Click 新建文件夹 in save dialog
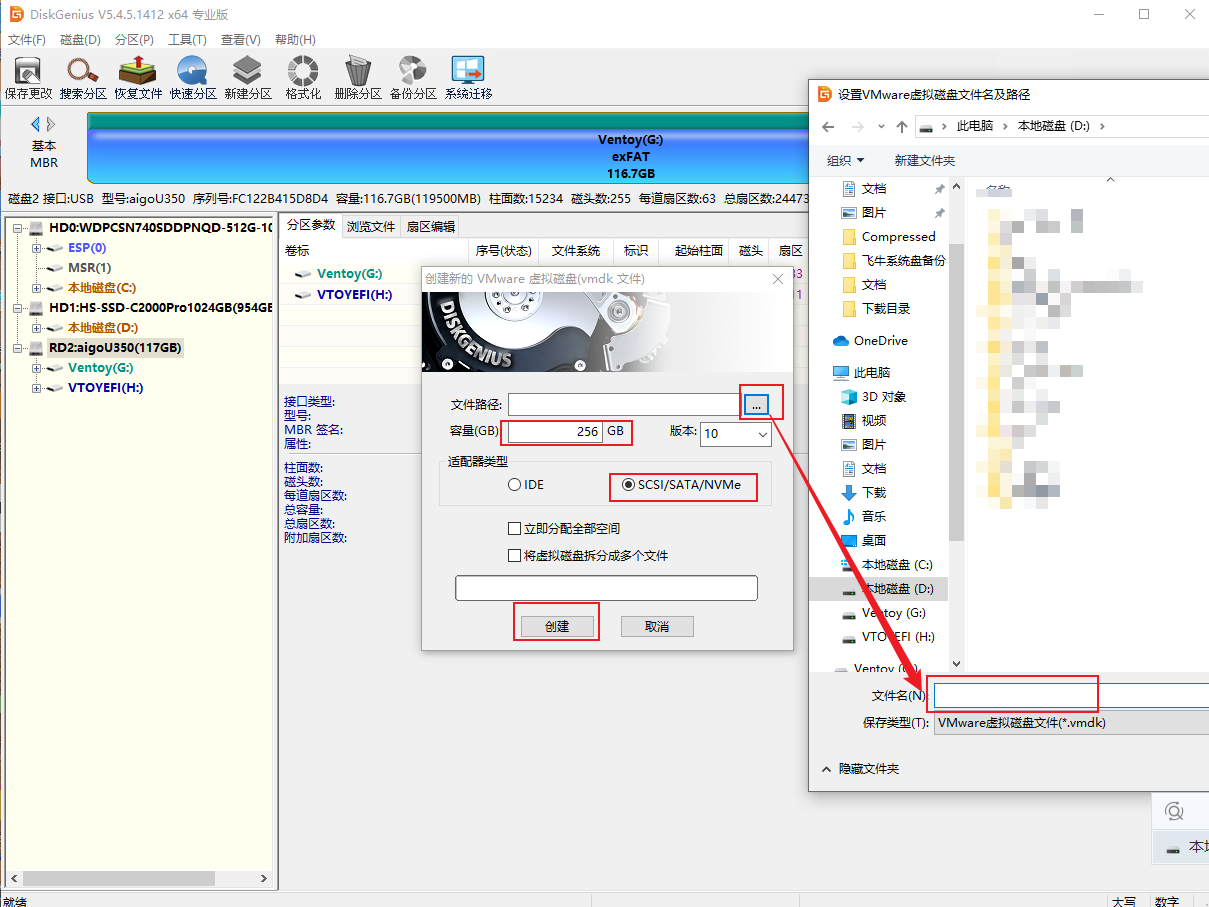 [x=924, y=161]
